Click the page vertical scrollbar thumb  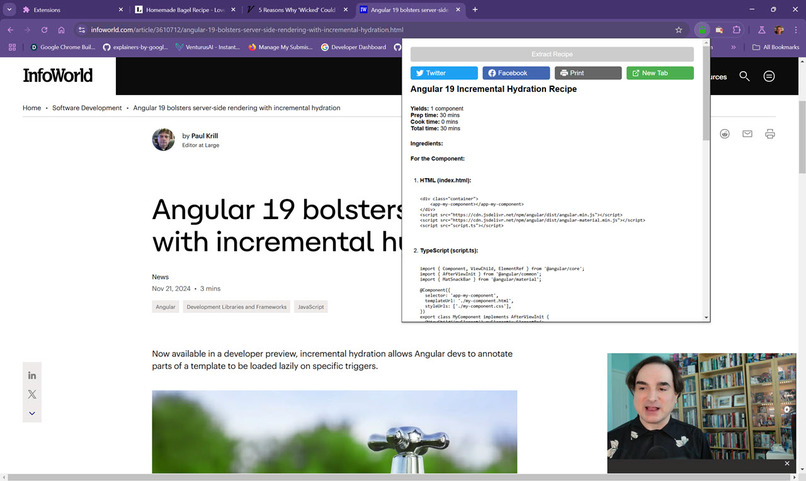802,138
